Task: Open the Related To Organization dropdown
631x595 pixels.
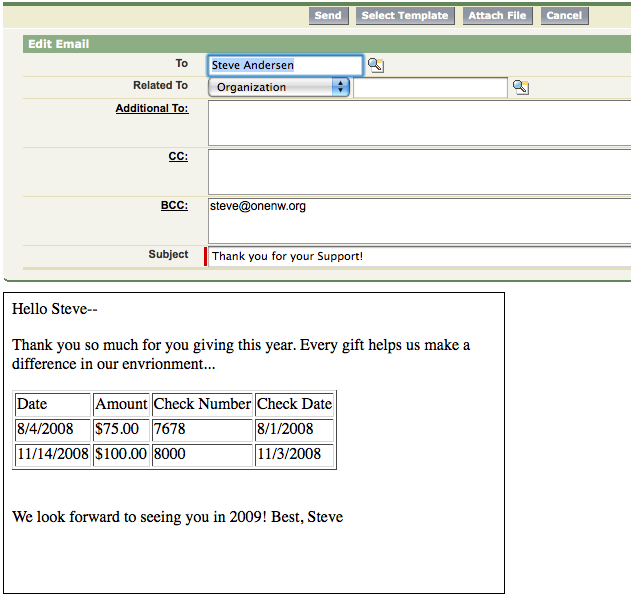Action: click(279, 87)
